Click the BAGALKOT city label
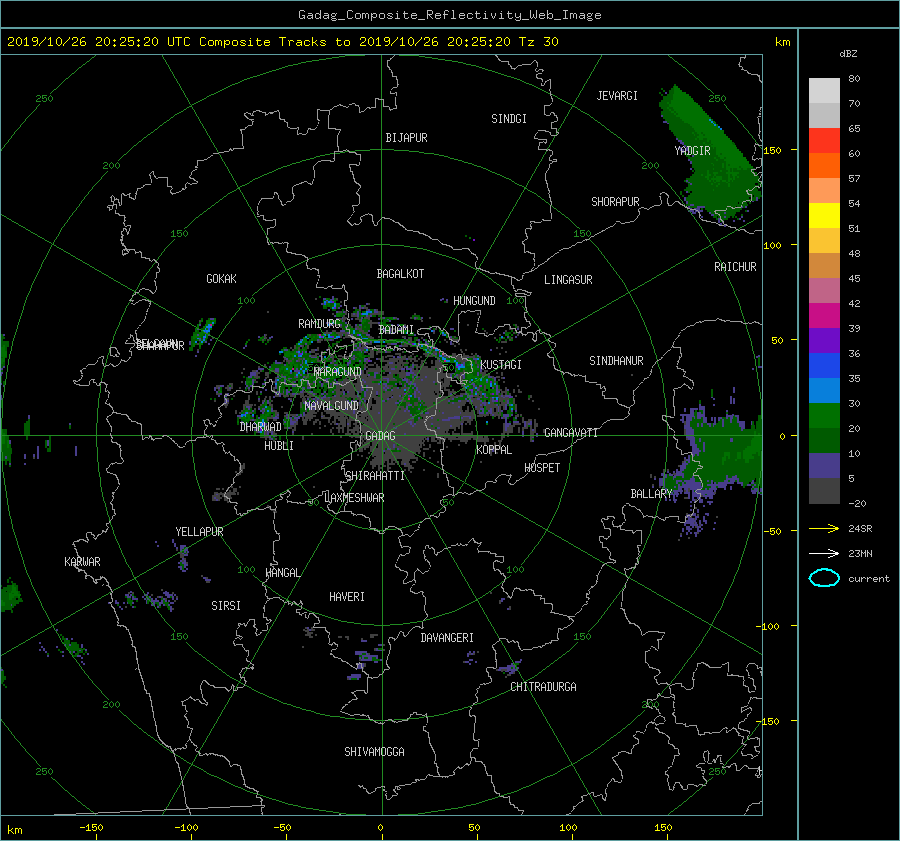 coord(400,274)
